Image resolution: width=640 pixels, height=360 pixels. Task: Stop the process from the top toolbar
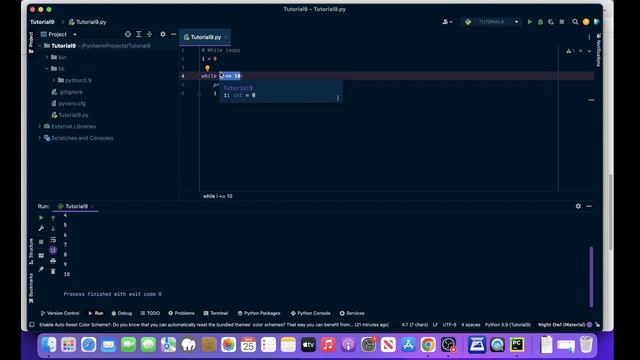click(x=562, y=22)
